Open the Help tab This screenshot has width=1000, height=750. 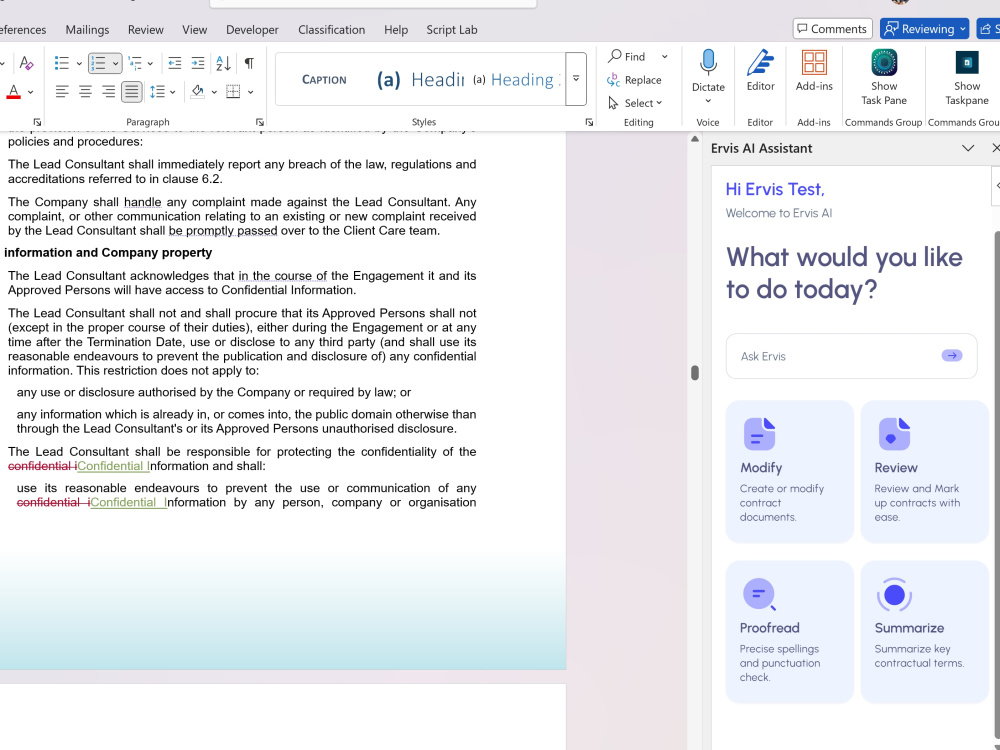coord(395,30)
